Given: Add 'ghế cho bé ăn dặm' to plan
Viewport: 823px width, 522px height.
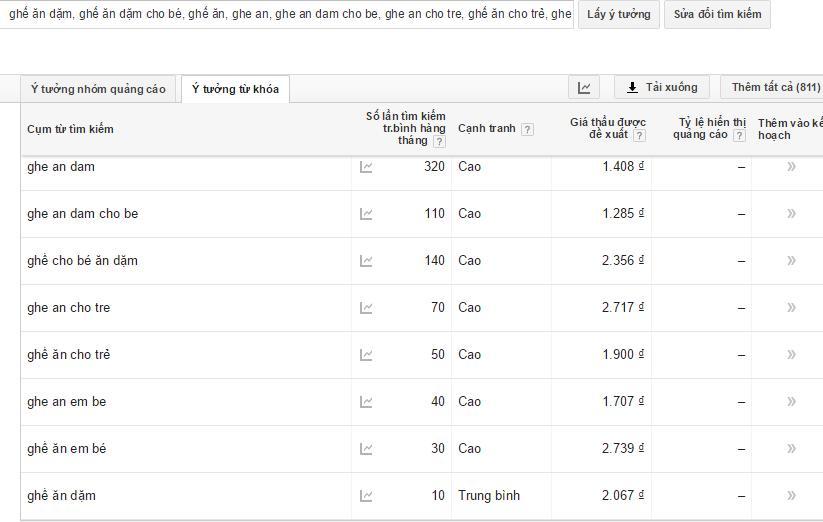Looking at the screenshot, I should coord(791,261).
